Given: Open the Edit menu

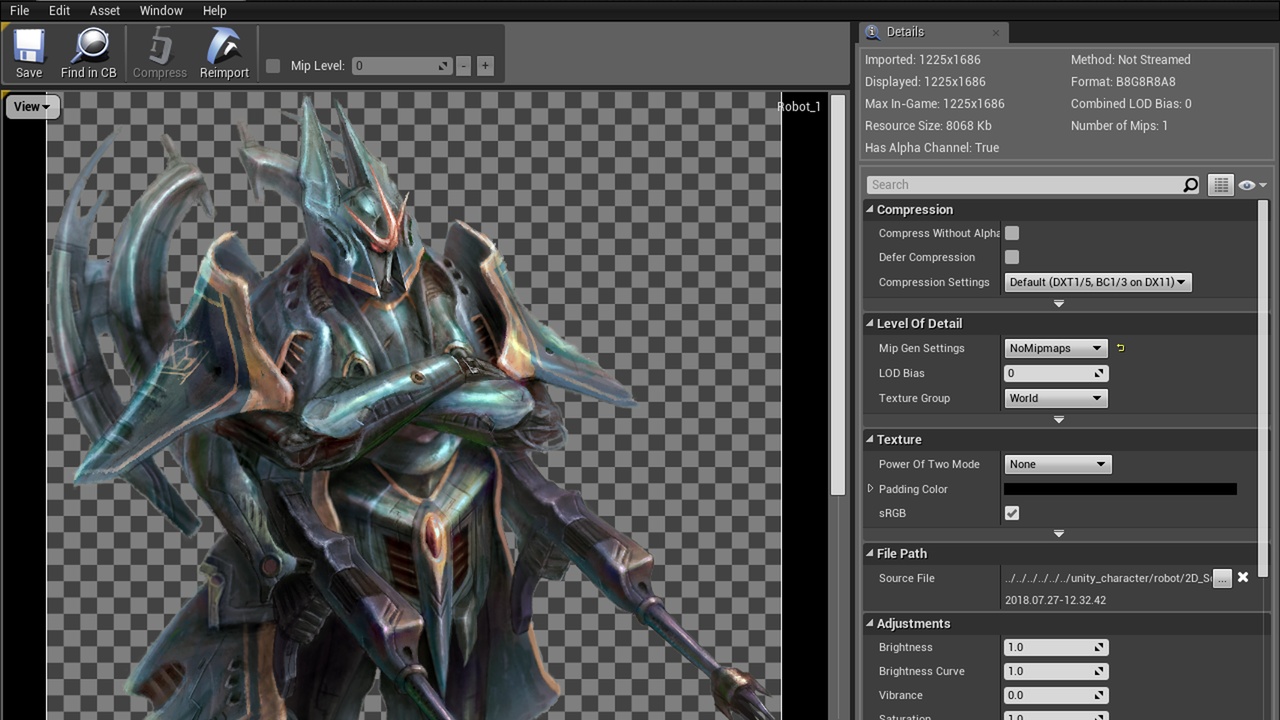Looking at the screenshot, I should (59, 10).
